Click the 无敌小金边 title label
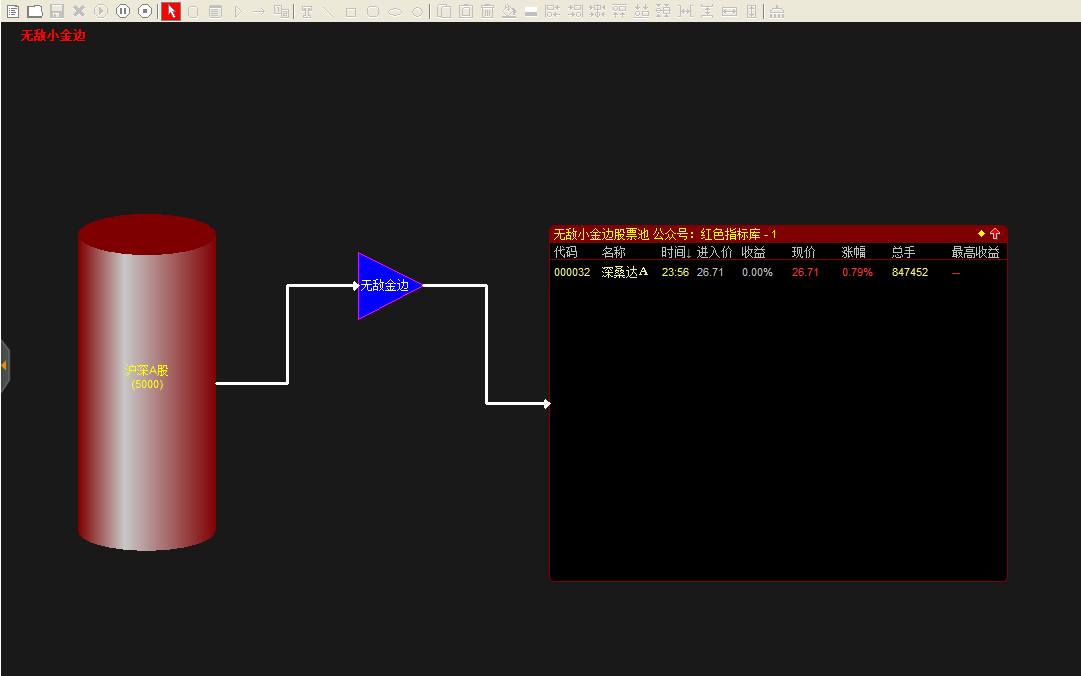 coord(53,35)
